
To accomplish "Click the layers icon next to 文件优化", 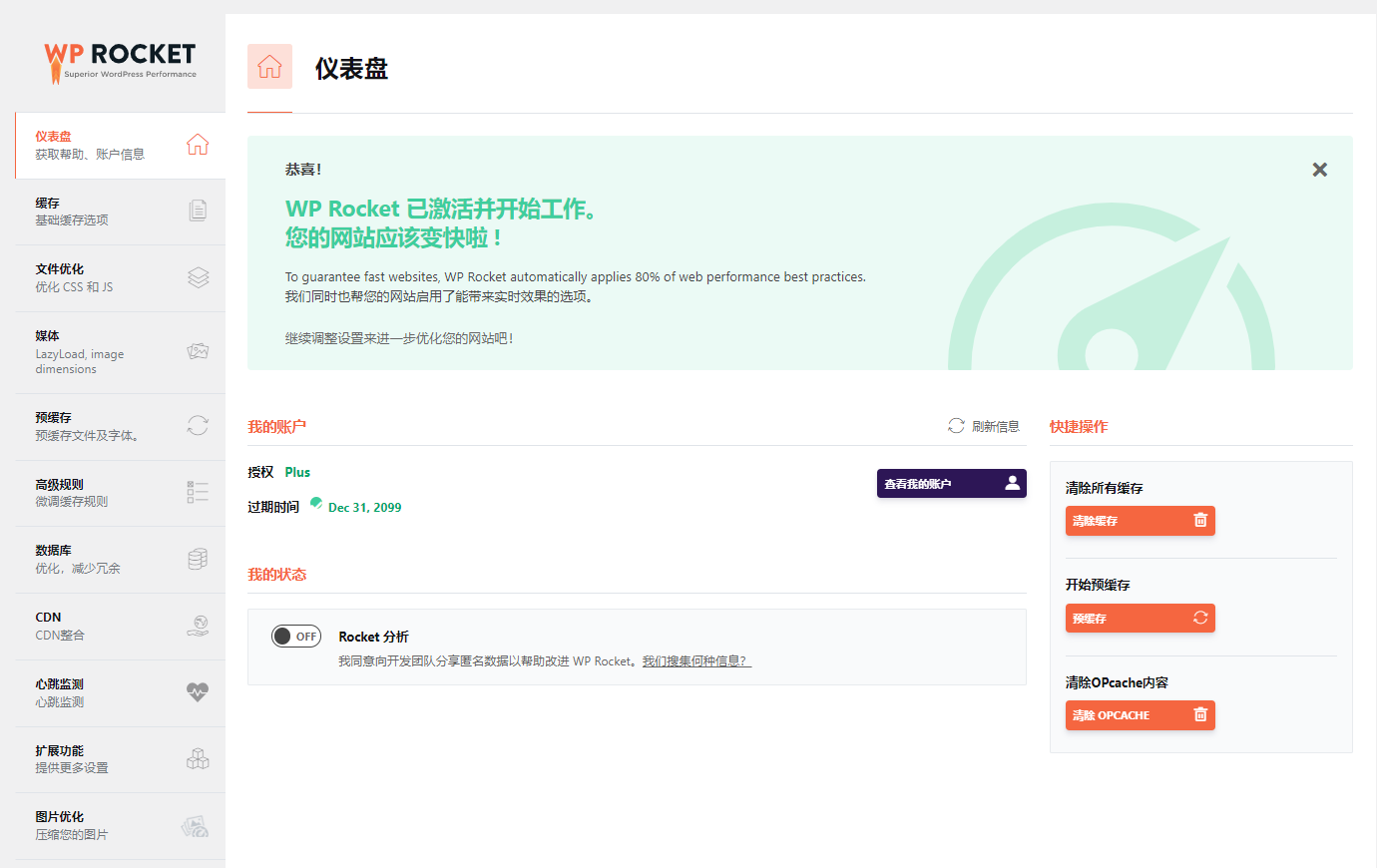I will click(198, 277).
